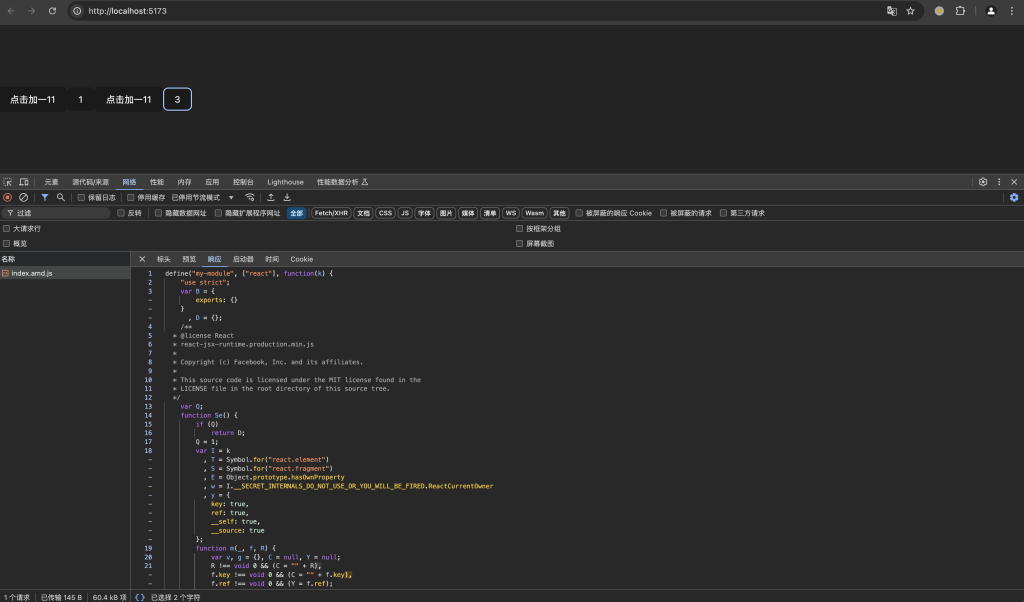Check the 大请求行 checkbox

pos(7,229)
